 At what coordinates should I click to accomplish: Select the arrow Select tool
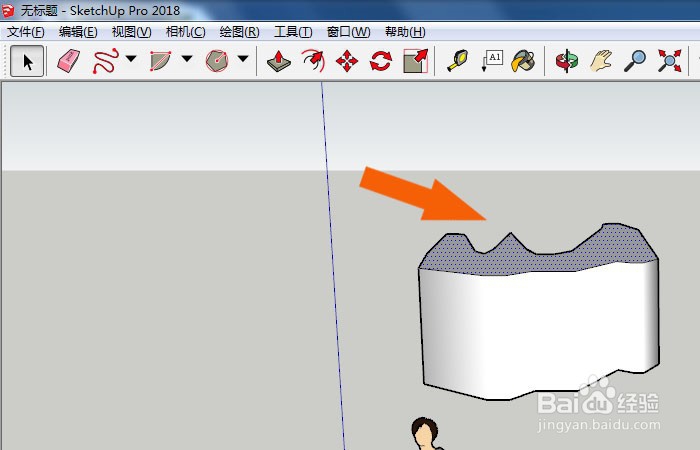(27, 61)
